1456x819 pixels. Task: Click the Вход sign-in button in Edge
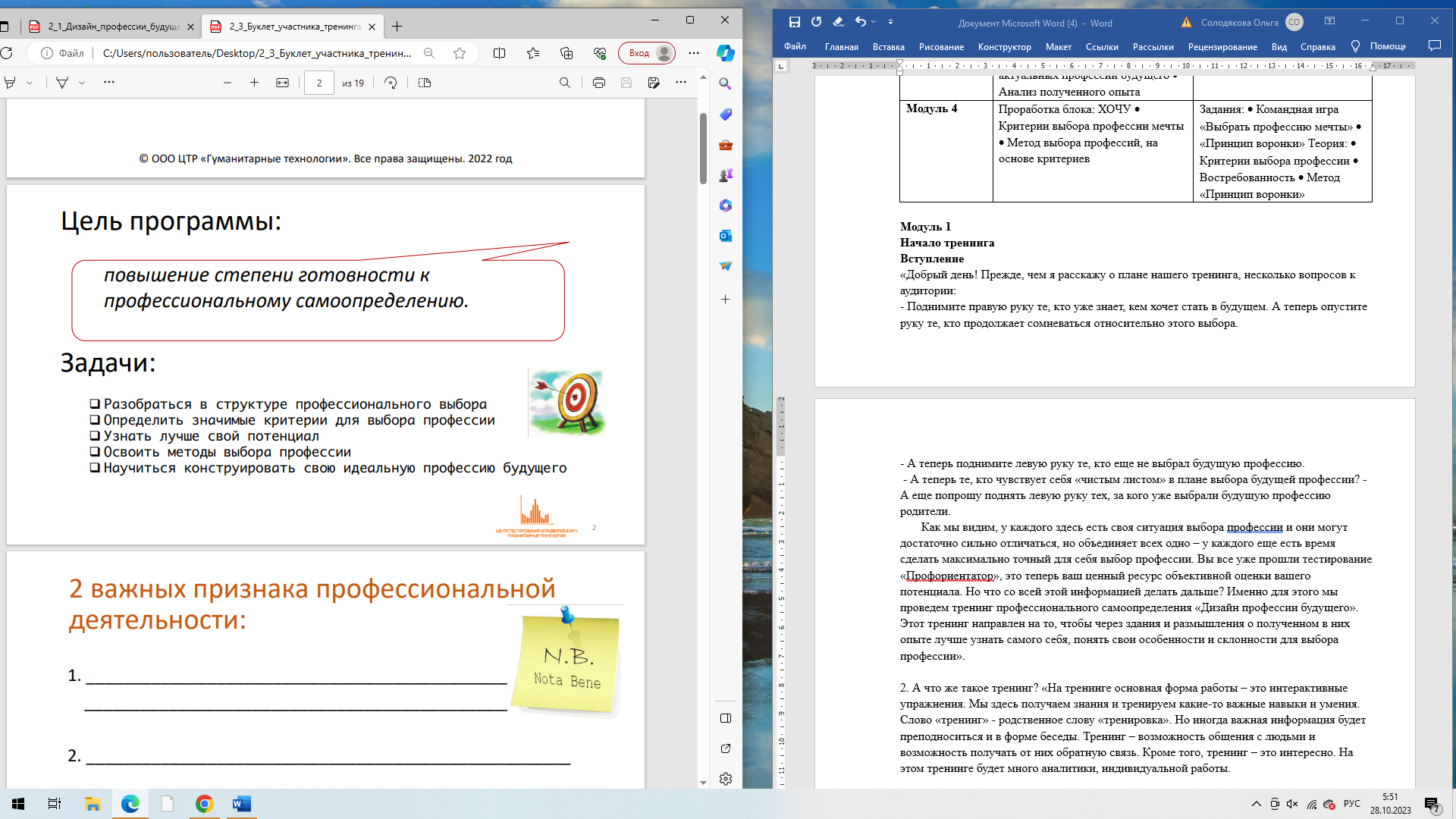click(x=647, y=53)
